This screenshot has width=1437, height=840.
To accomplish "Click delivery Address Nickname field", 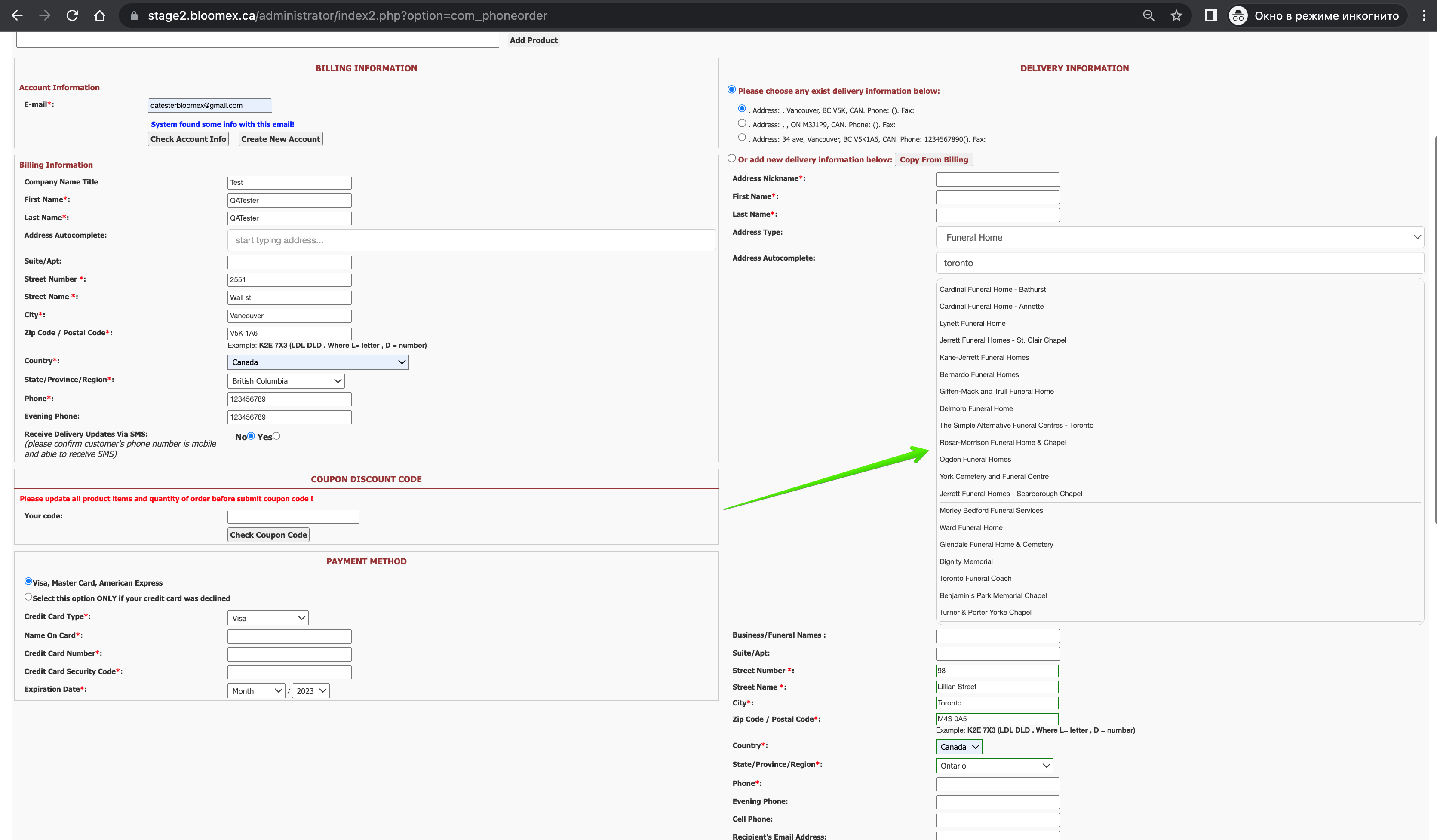I will pyautogui.click(x=998, y=180).
